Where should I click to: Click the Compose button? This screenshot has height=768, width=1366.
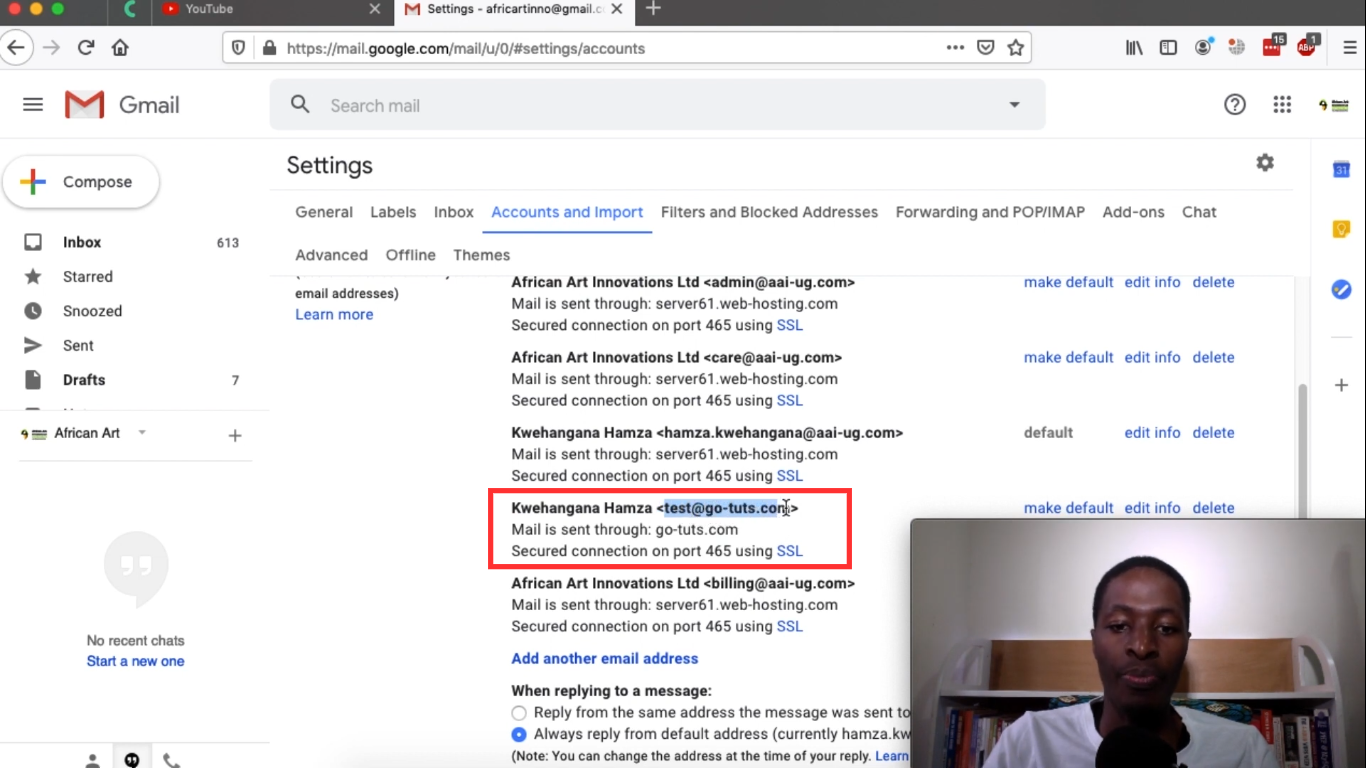(x=81, y=182)
